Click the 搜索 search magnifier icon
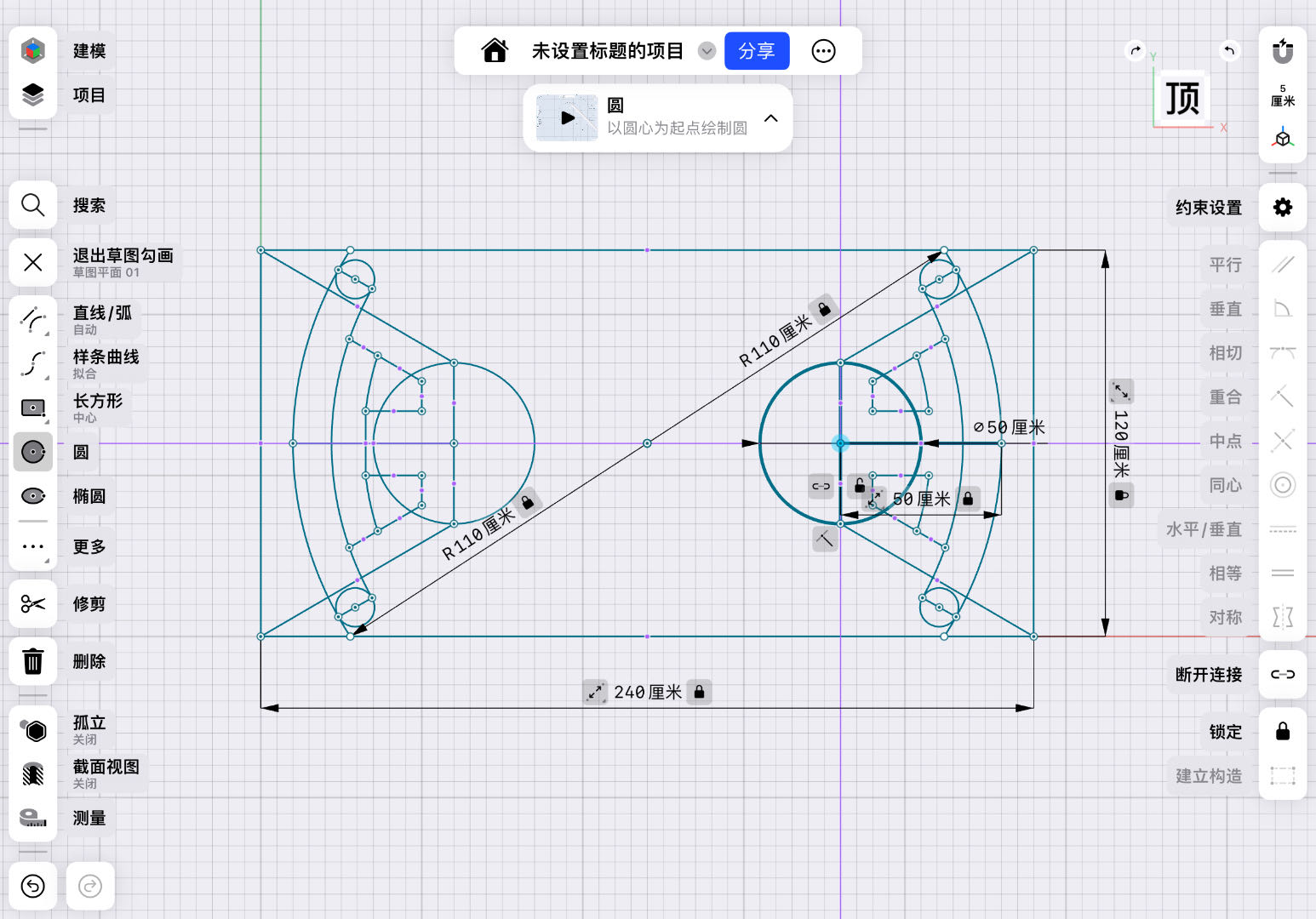The width and height of the screenshot is (1316, 919). 33,205
